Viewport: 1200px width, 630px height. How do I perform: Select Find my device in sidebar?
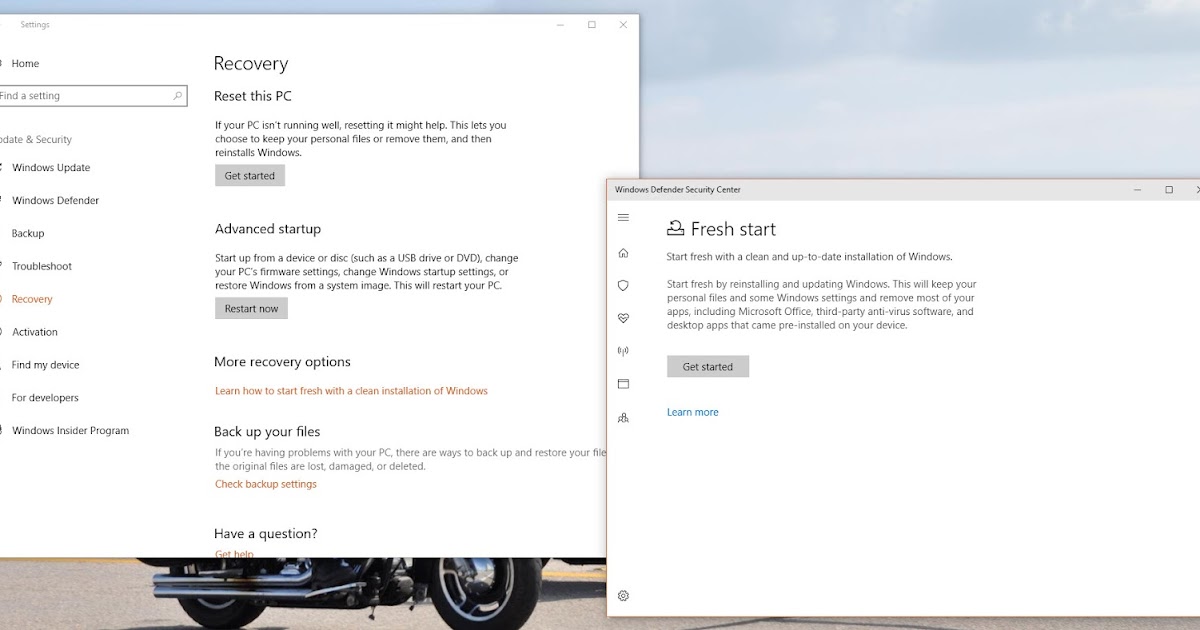(x=45, y=365)
